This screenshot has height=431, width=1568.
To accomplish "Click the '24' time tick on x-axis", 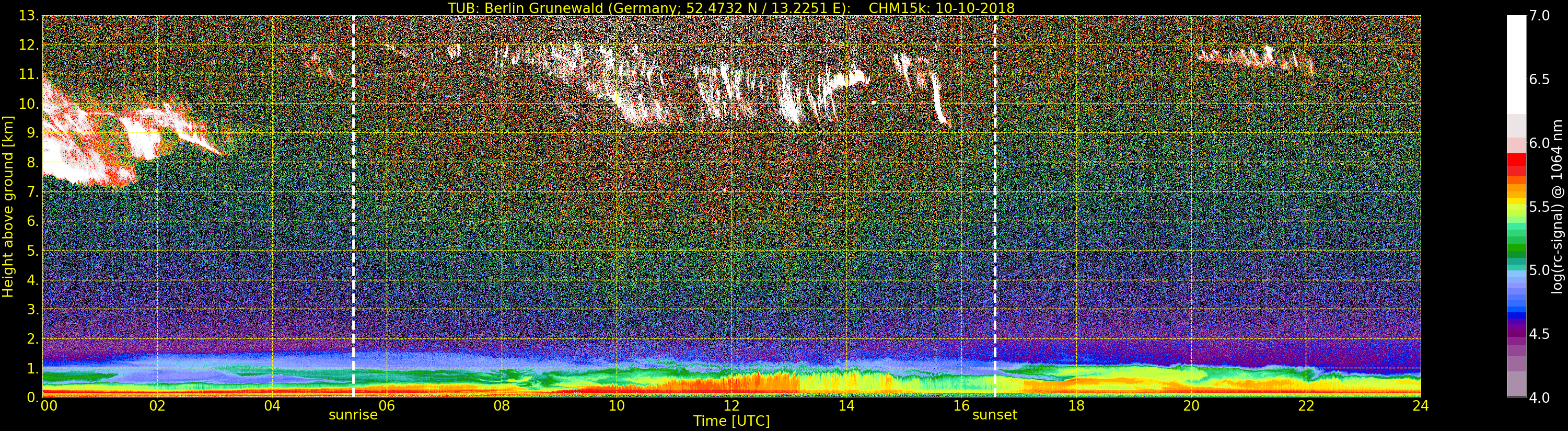I will (x=1420, y=406).
